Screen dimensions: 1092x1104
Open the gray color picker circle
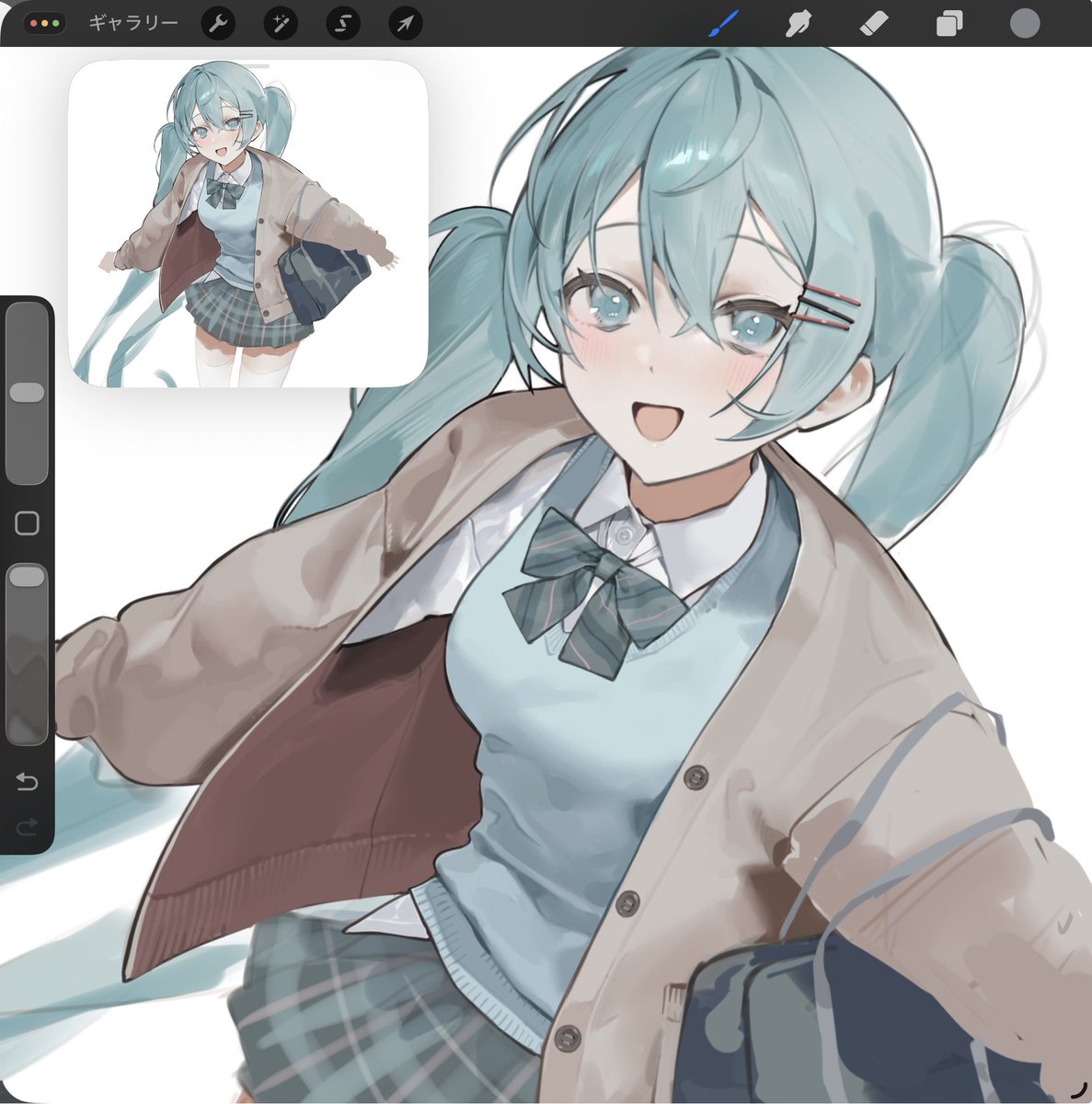click(x=1025, y=24)
